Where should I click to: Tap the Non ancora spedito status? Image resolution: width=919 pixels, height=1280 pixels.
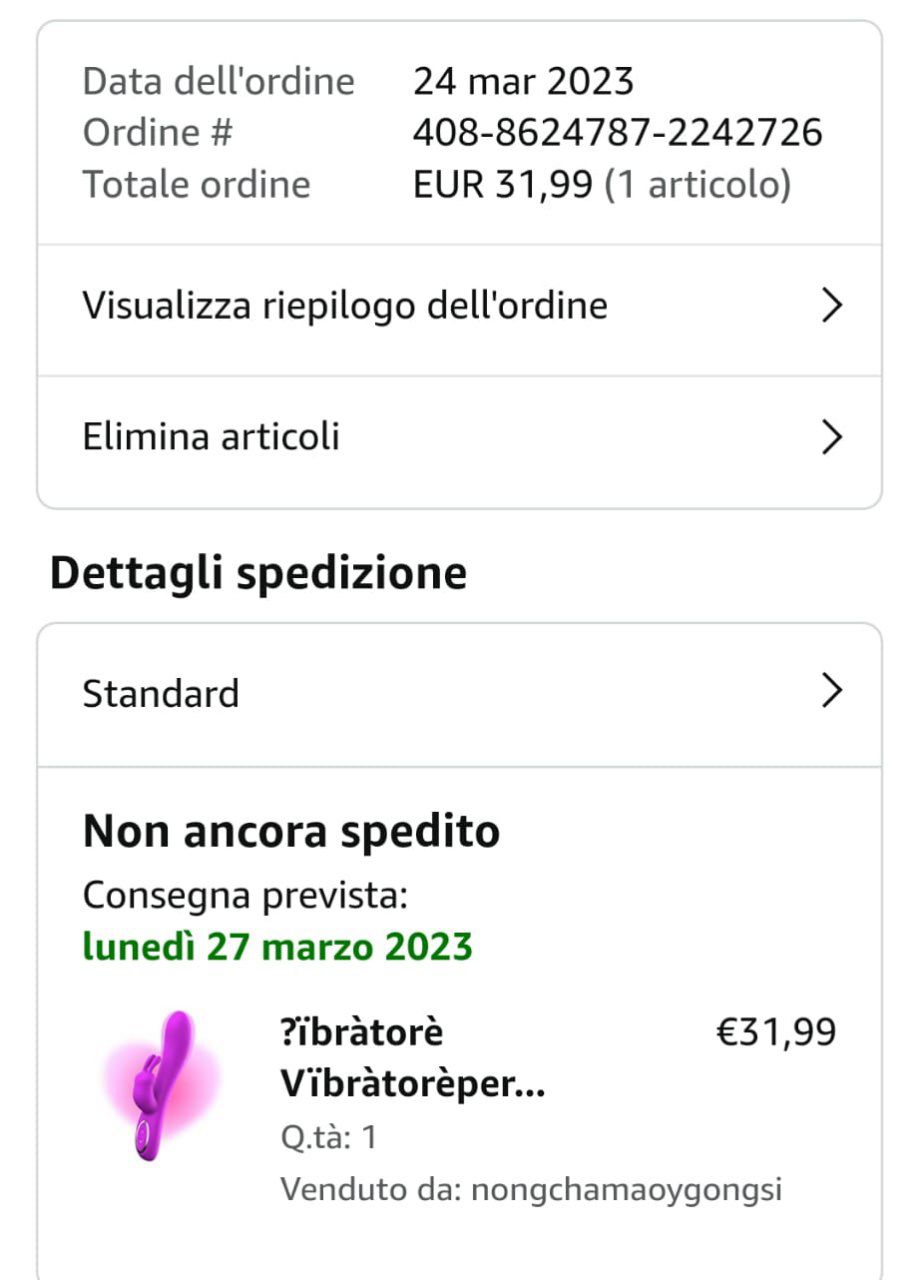(x=291, y=831)
